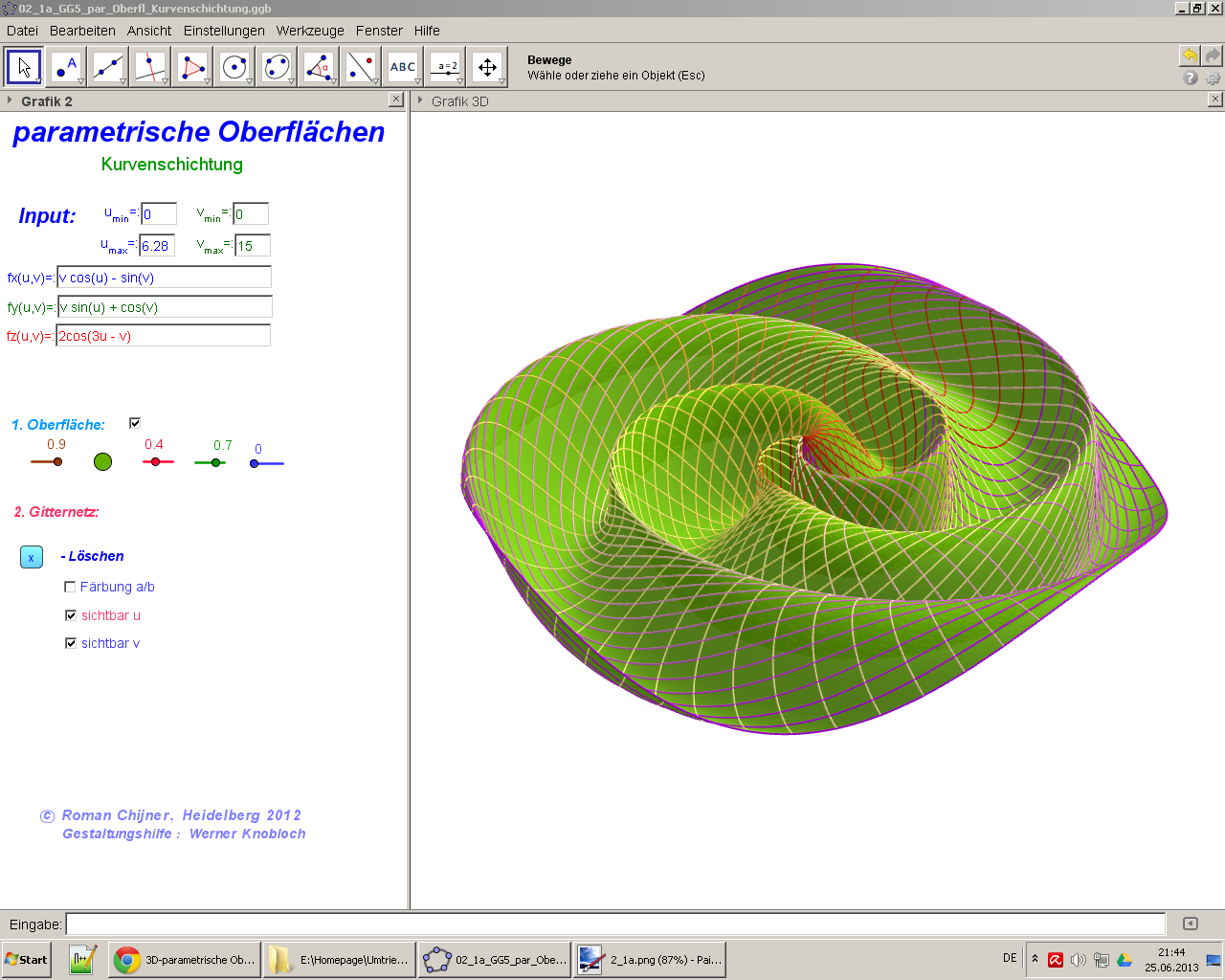This screenshot has width=1225, height=980.
Task: Toggle the Oberfläche visibility checkbox
Action: pyautogui.click(x=135, y=423)
